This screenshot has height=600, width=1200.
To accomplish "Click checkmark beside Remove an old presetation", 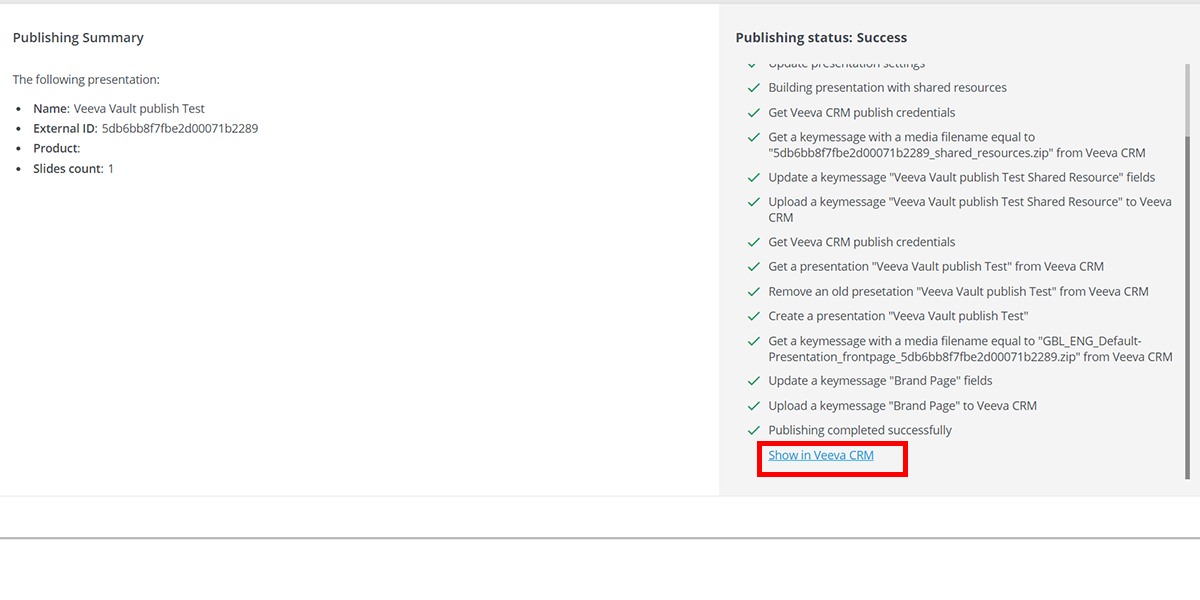I will click(754, 292).
